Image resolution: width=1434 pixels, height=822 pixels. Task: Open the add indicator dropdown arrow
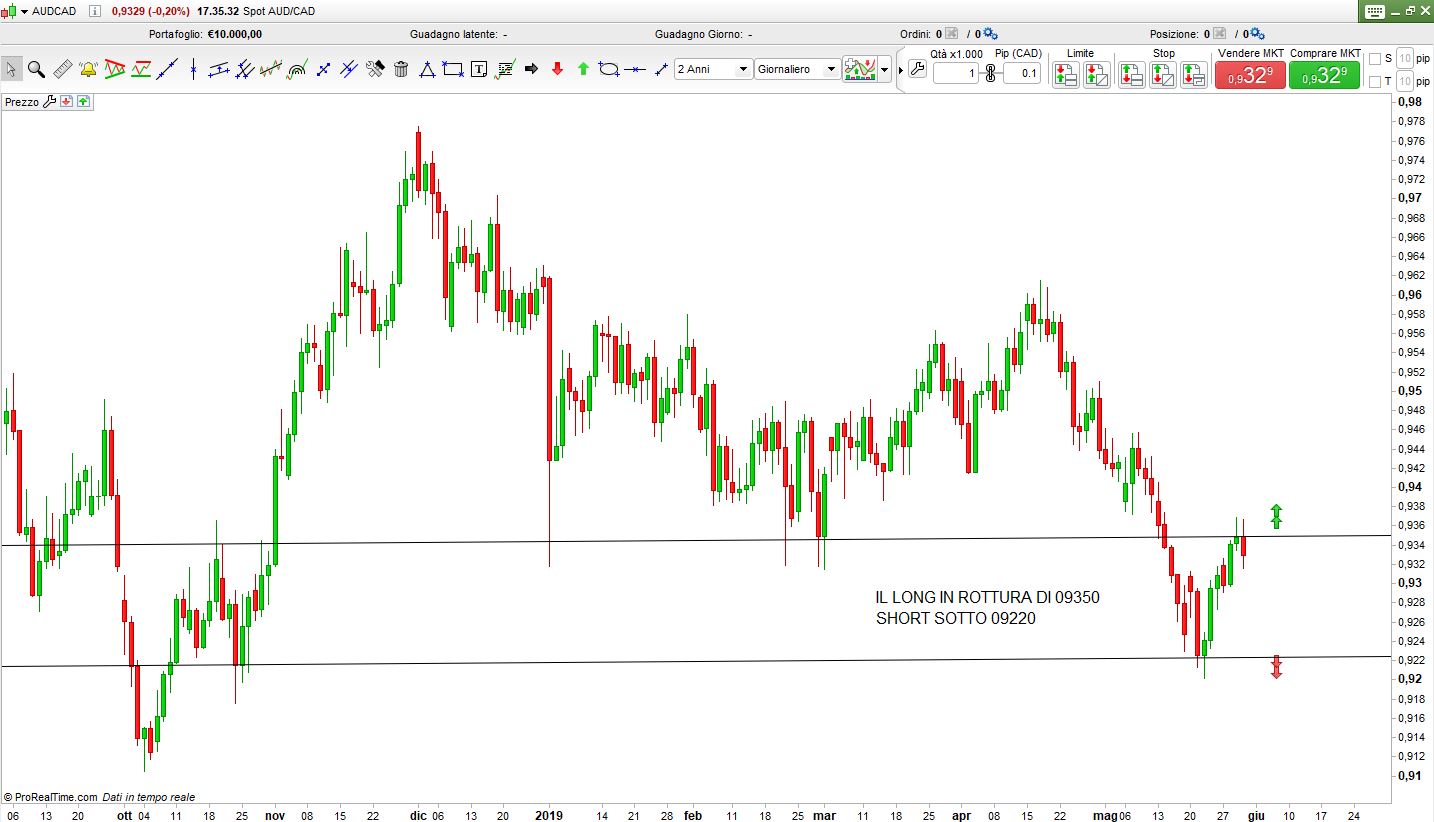tap(884, 70)
